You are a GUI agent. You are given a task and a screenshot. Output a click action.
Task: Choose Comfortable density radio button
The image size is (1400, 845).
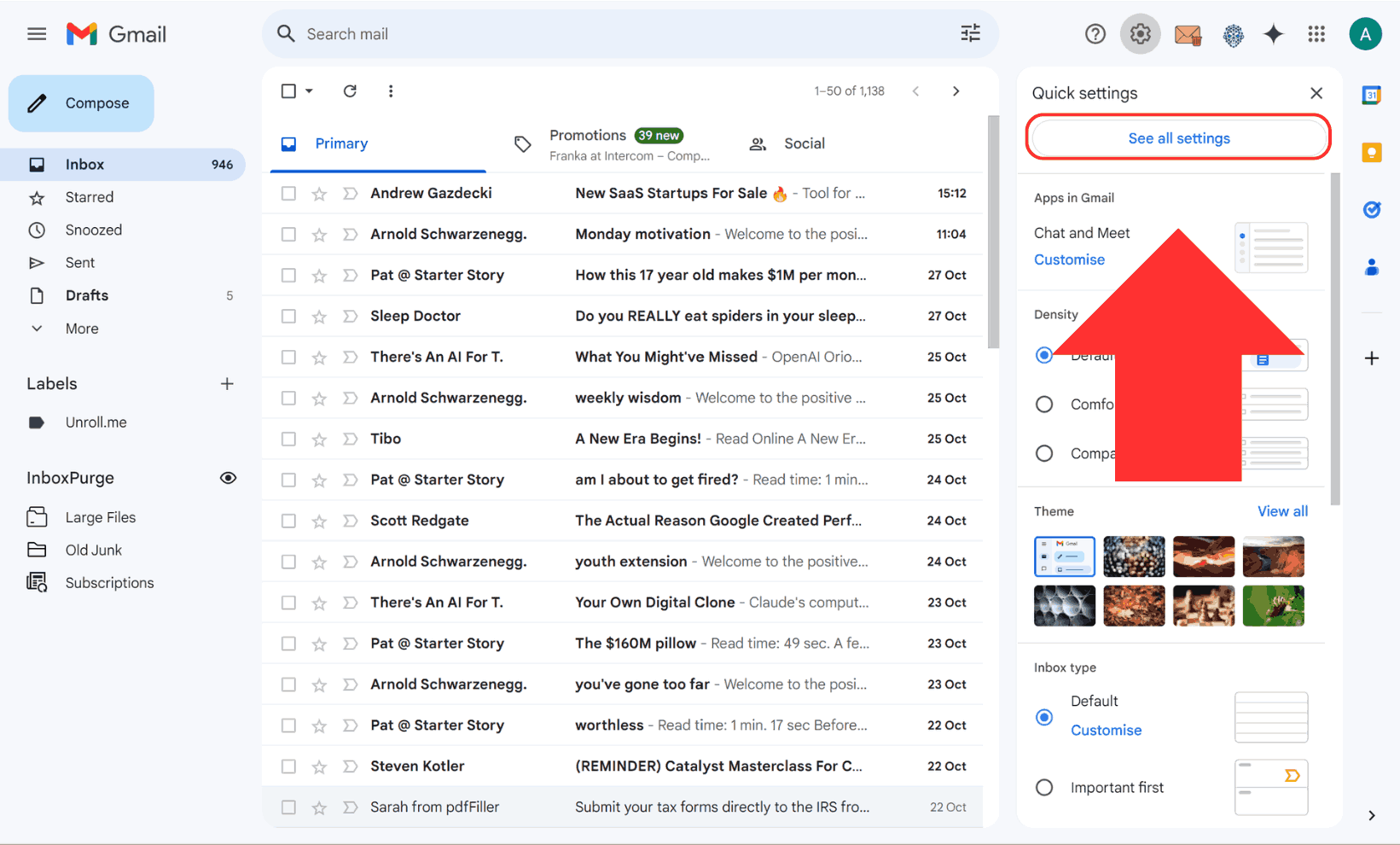point(1044,405)
